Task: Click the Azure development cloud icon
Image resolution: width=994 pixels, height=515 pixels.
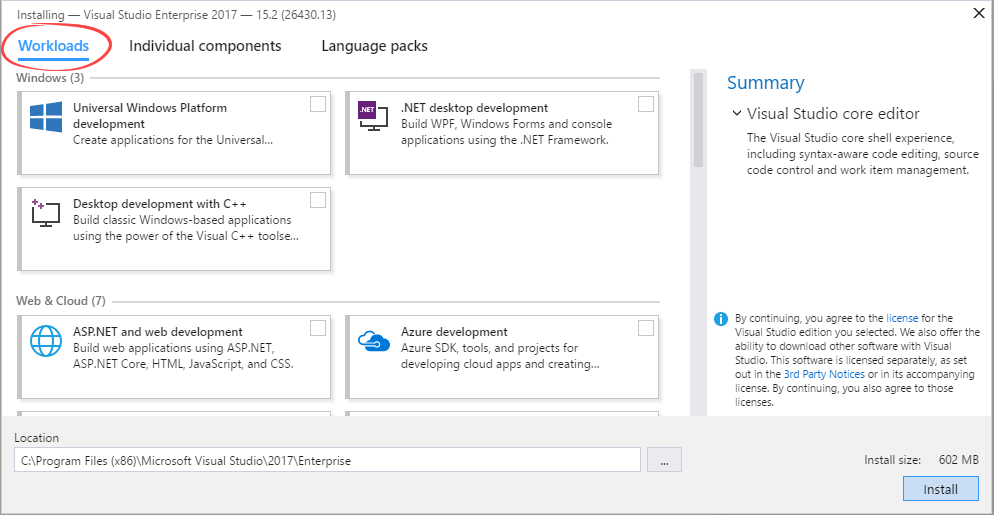Action: pyautogui.click(x=373, y=341)
